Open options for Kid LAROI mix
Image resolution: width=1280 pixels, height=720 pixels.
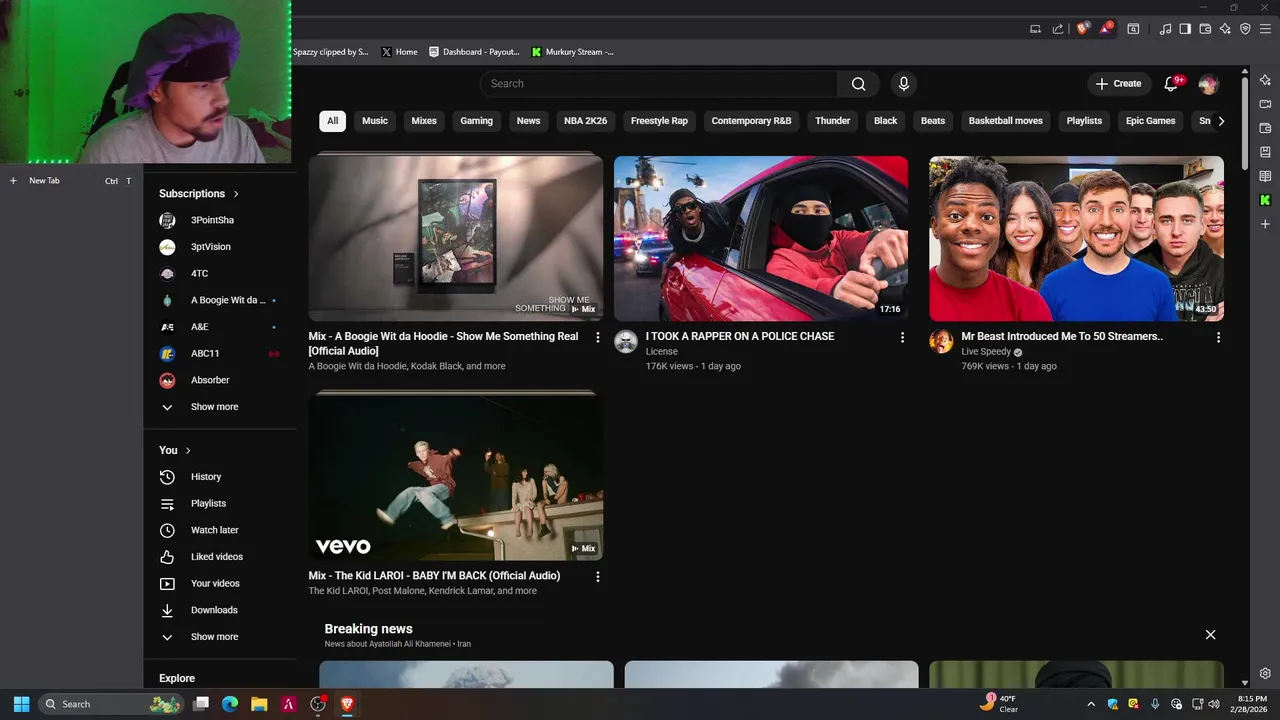(x=598, y=577)
